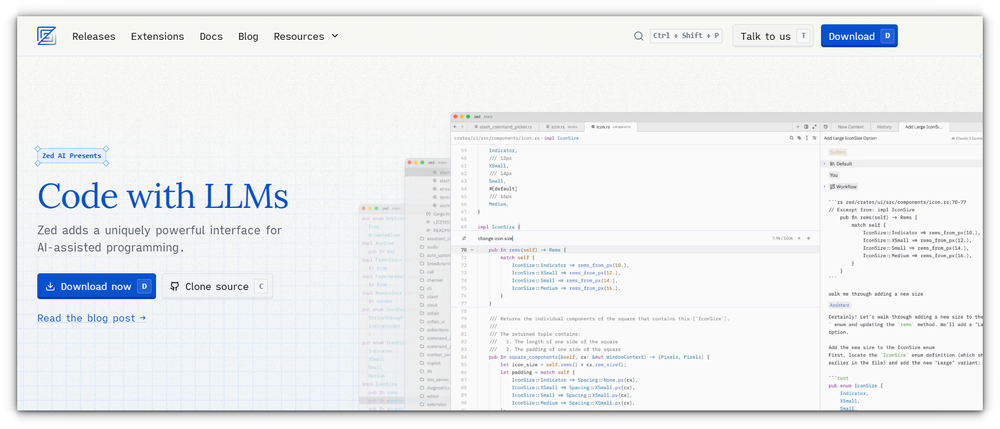
Task: Click the Zed logo icon
Action: pyautogui.click(x=47, y=36)
